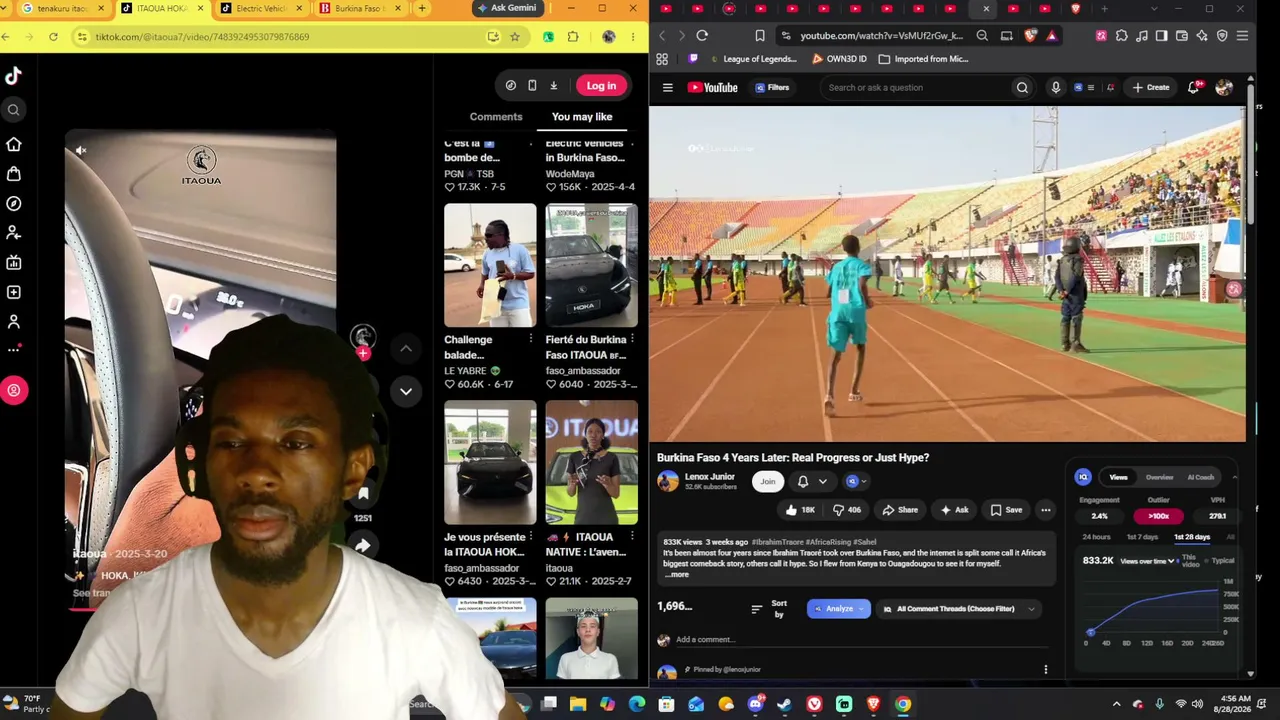Open the Challenge balade video thumbnail

pyautogui.click(x=490, y=265)
